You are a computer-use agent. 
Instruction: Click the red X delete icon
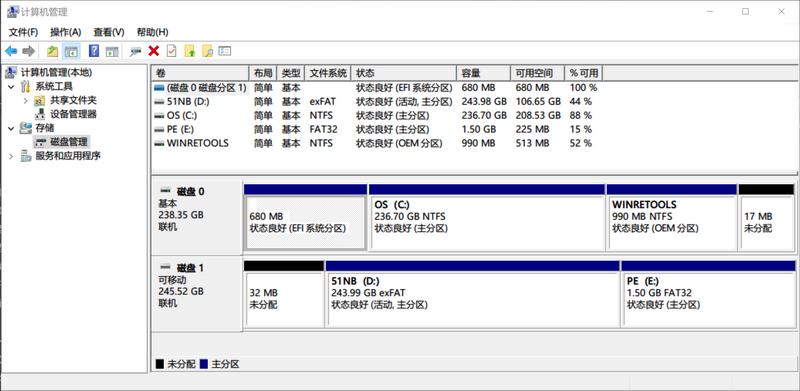154,51
